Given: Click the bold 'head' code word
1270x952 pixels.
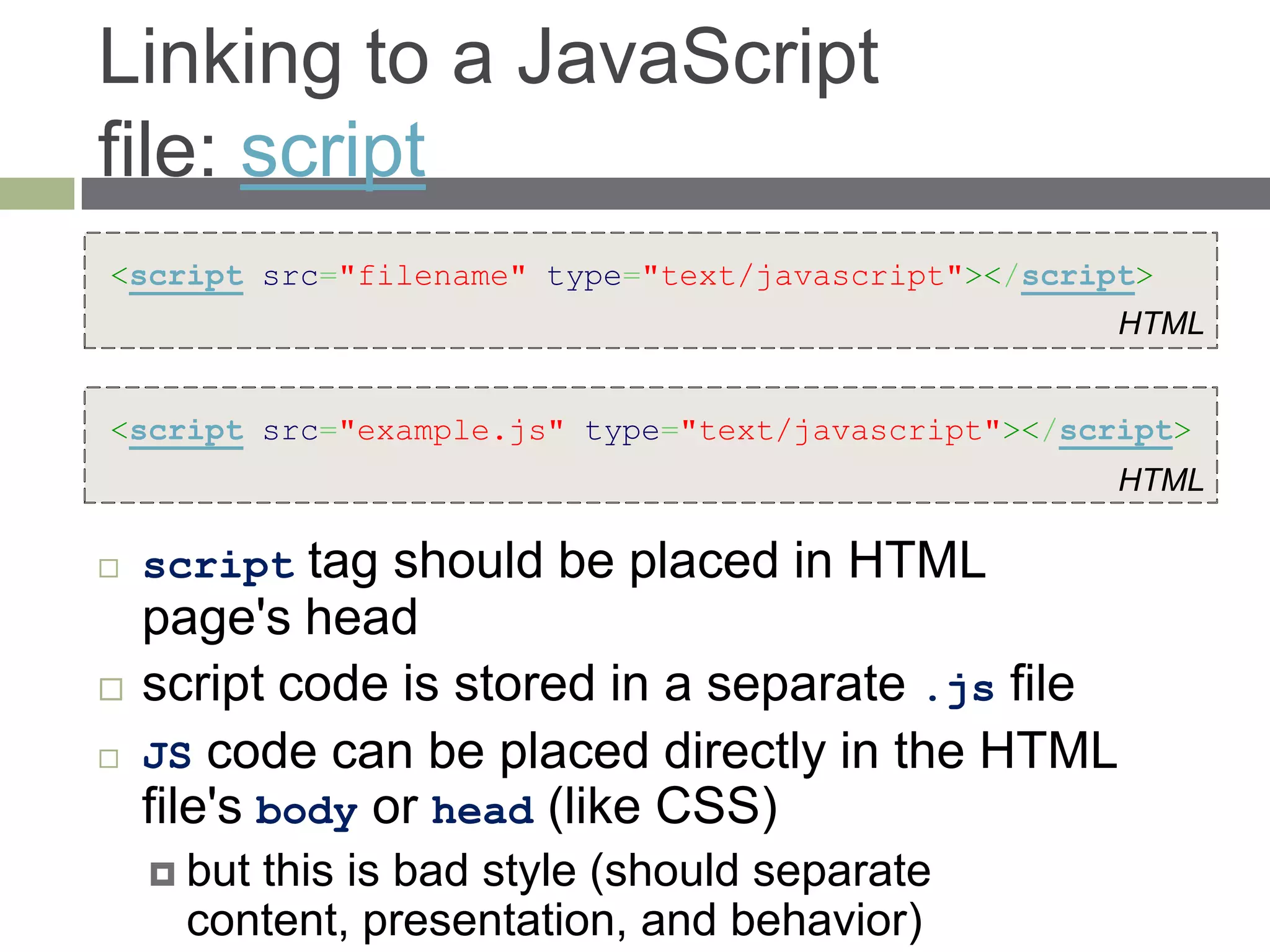Looking at the screenshot, I should (x=483, y=811).
